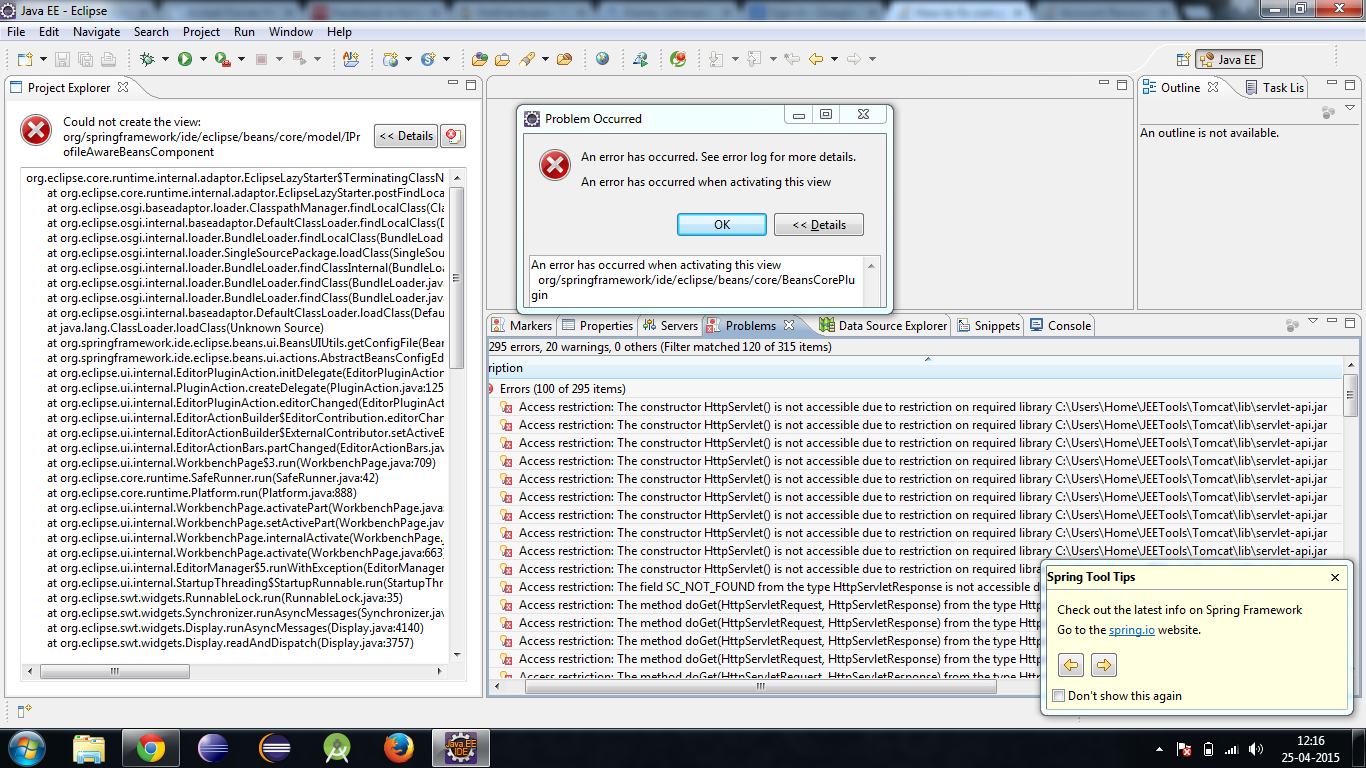Close the Project Explorer view tab
The width and height of the screenshot is (1366, 768).
tap(125, 88)
